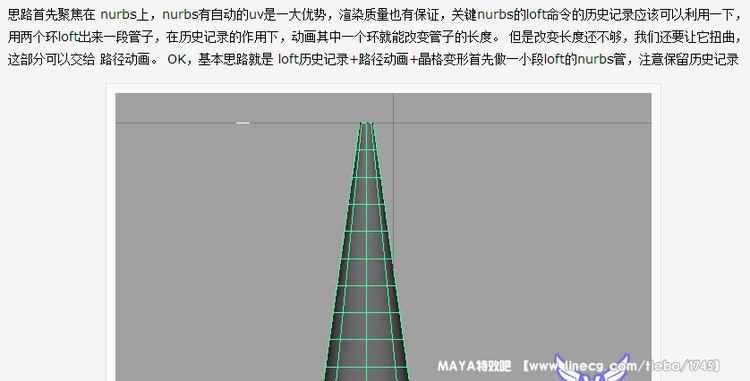Screen dimensions: 750x381
Task: Open the Maya NURBS cone tutorial image
Action: click(x=383, y=237)
